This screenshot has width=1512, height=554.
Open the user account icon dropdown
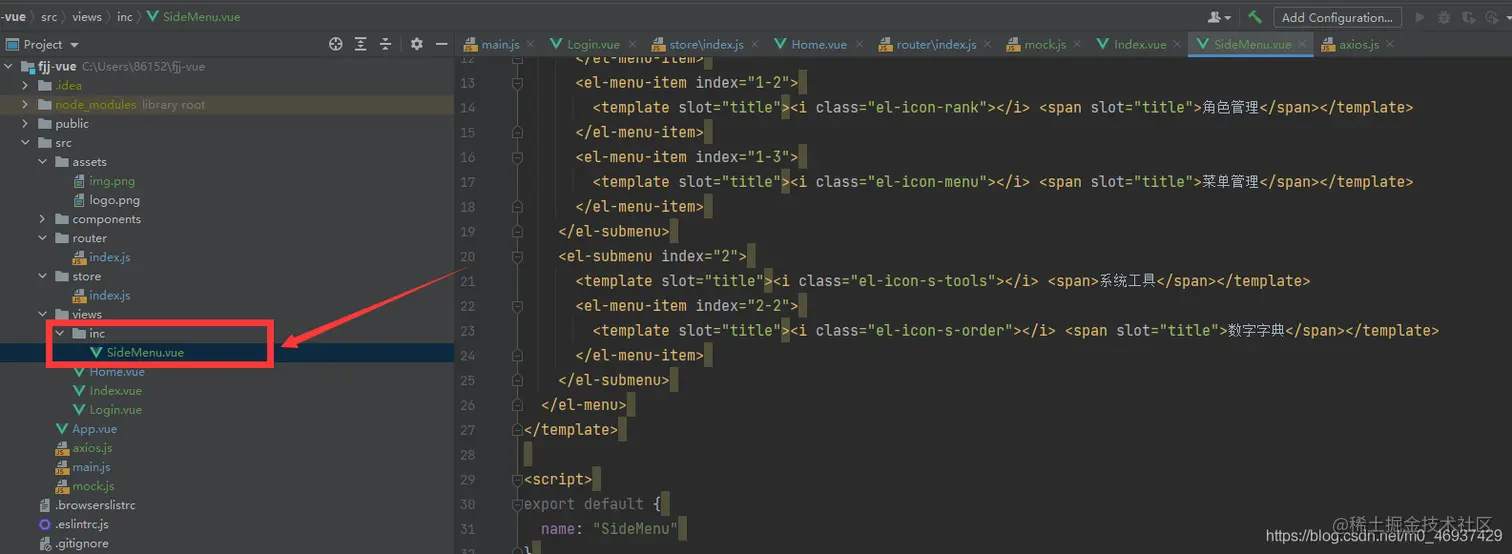coord(1219,17)
